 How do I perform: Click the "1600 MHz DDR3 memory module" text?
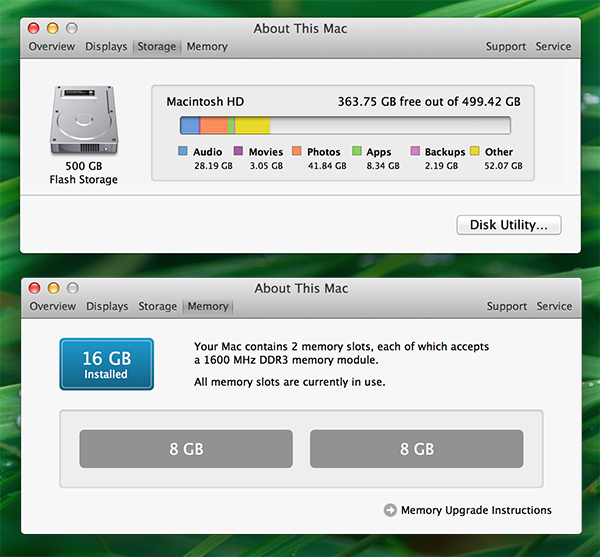[290, 360]
